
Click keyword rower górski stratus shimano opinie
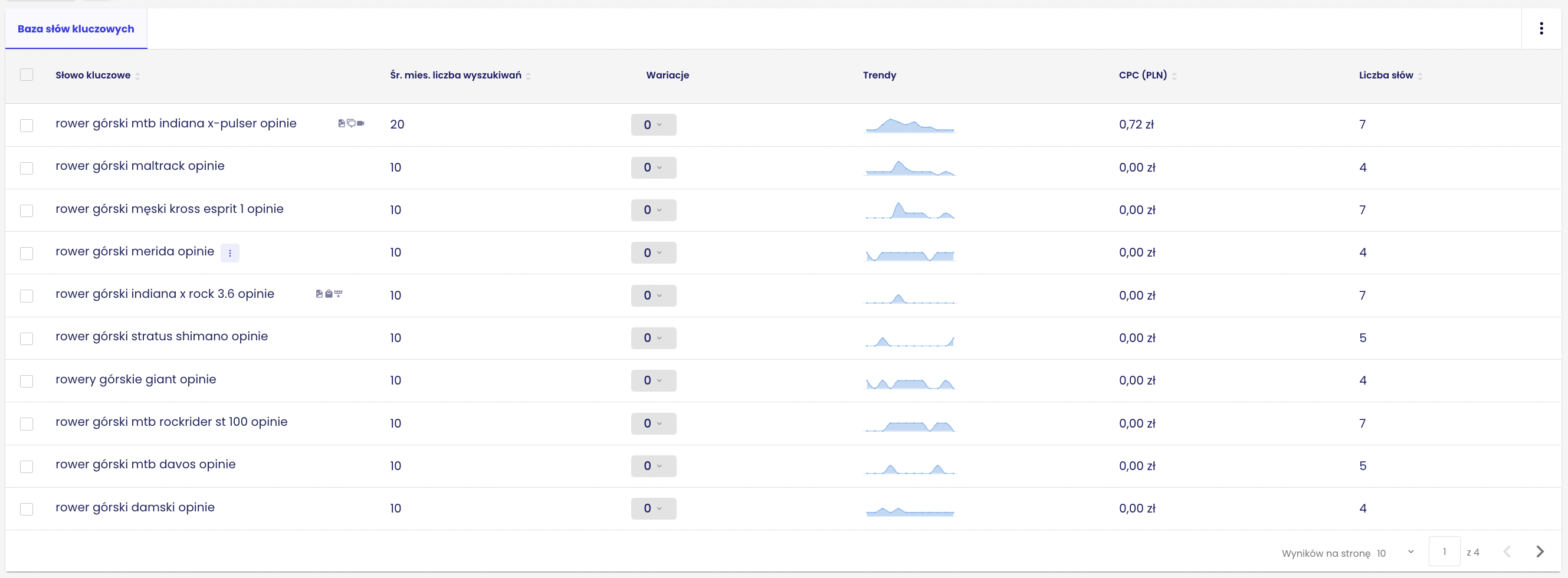(x=161, y=336)
